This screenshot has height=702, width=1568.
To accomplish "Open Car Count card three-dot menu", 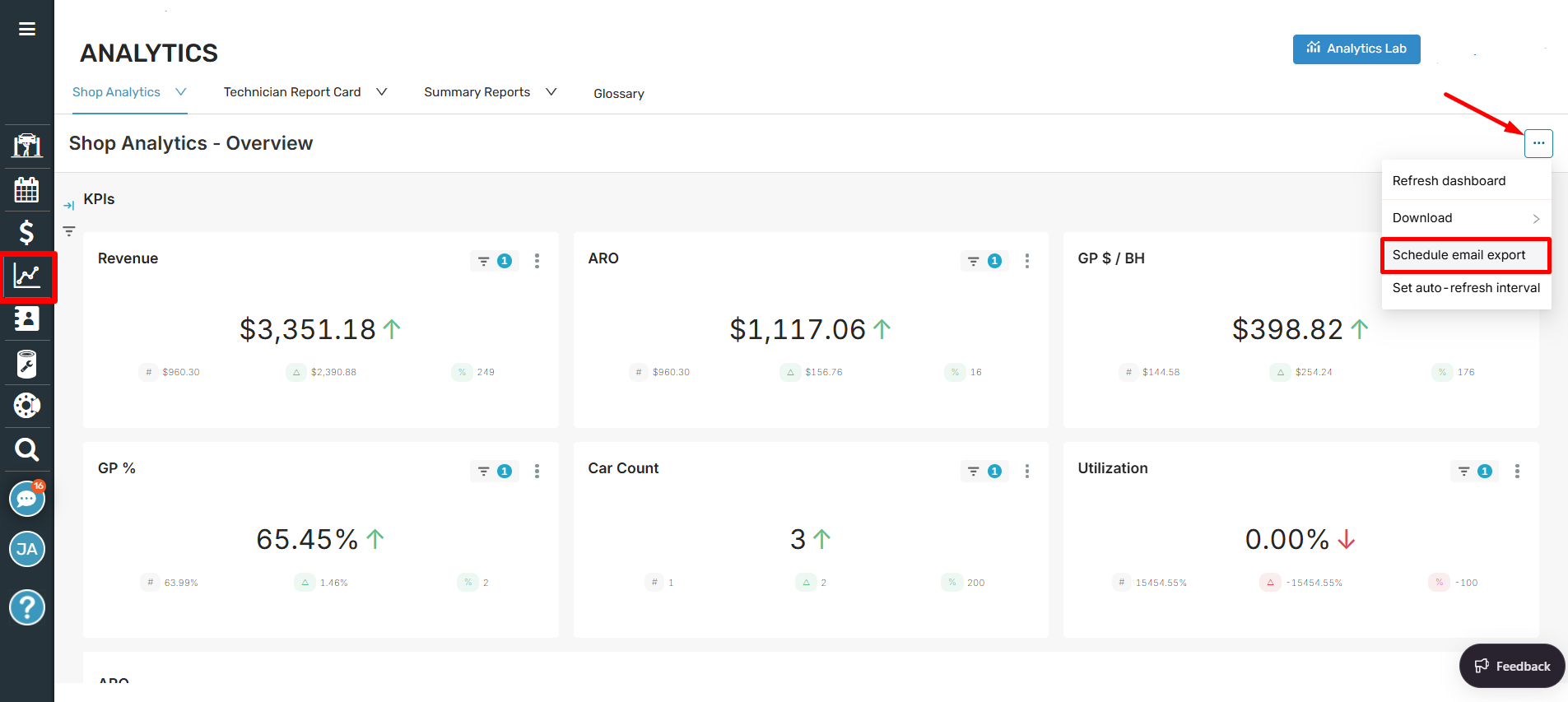I will click(x=1026, y=471).
